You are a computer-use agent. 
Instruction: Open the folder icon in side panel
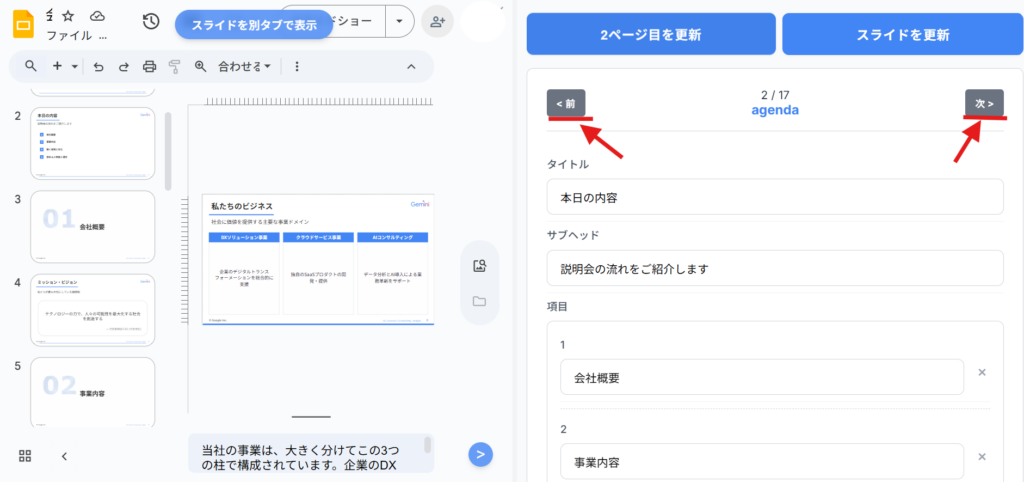coord(479,301)
